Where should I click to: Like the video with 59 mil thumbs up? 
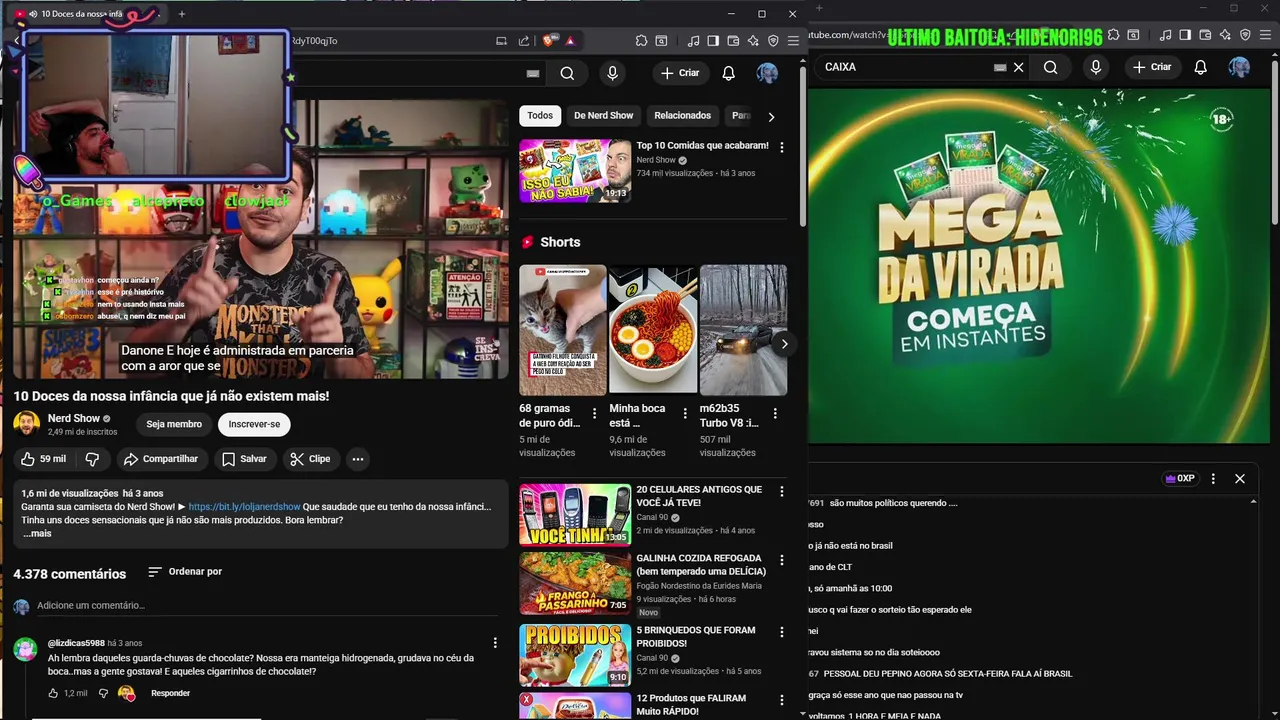coord(43,459)
